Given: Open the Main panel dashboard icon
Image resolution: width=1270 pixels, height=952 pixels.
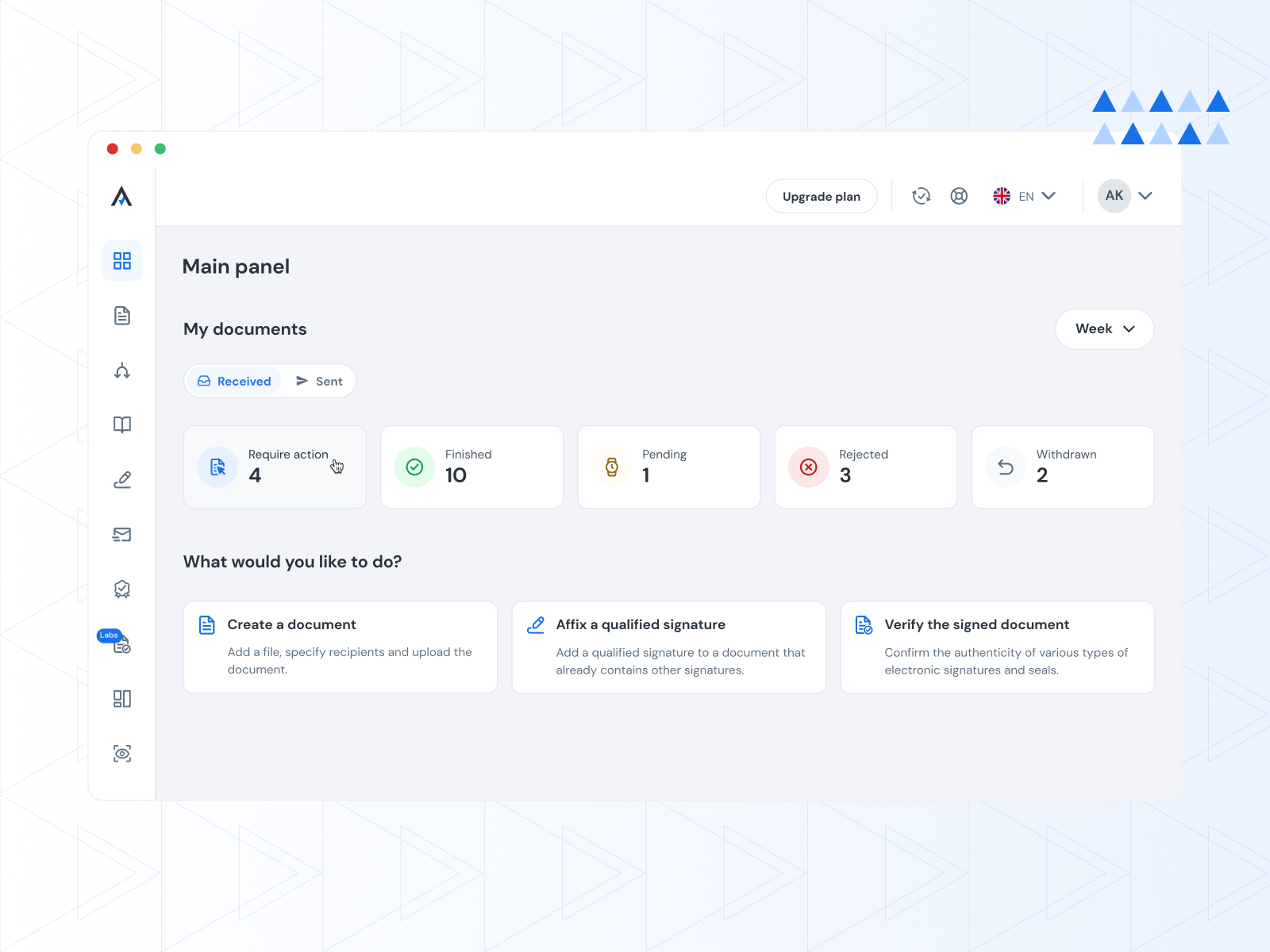Looking at the screenshot, I should [x=121, y=260].
